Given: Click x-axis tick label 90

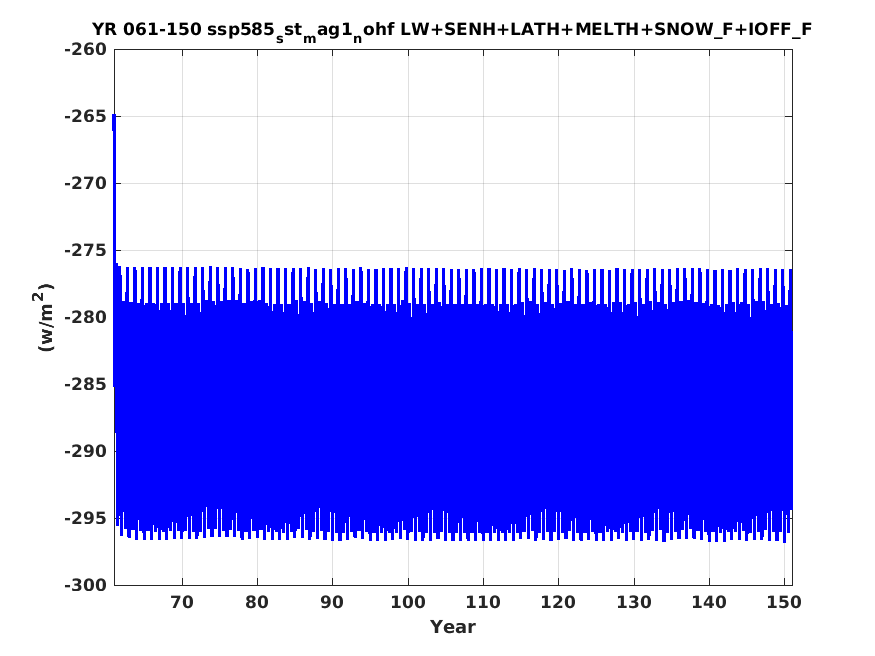Looking at the screenshot, I should pyautogui.click(x=333, y=602).
